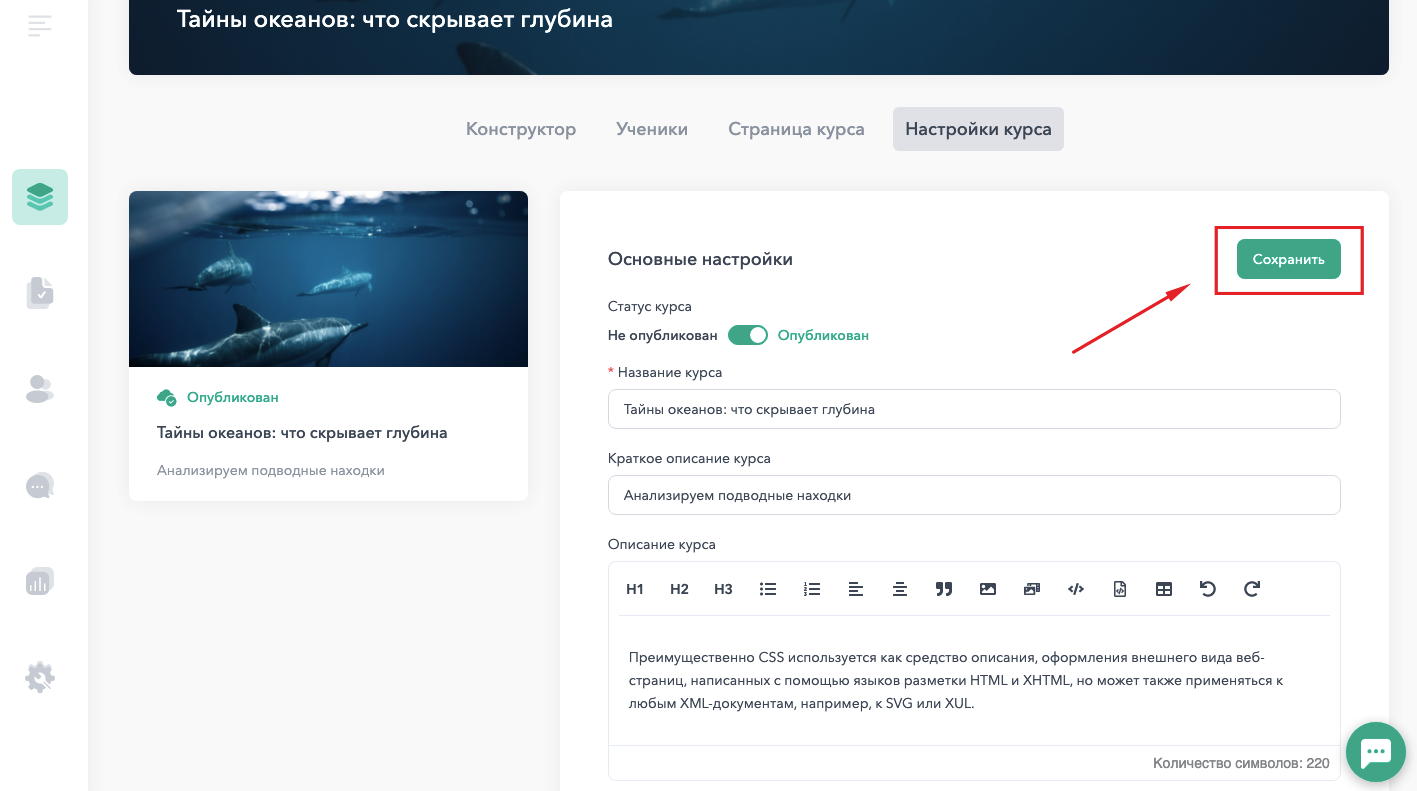The width and height of the screenshot is (1417, 791).
Task: Insert an image gallery into the description
Action: pos(1032,589)
